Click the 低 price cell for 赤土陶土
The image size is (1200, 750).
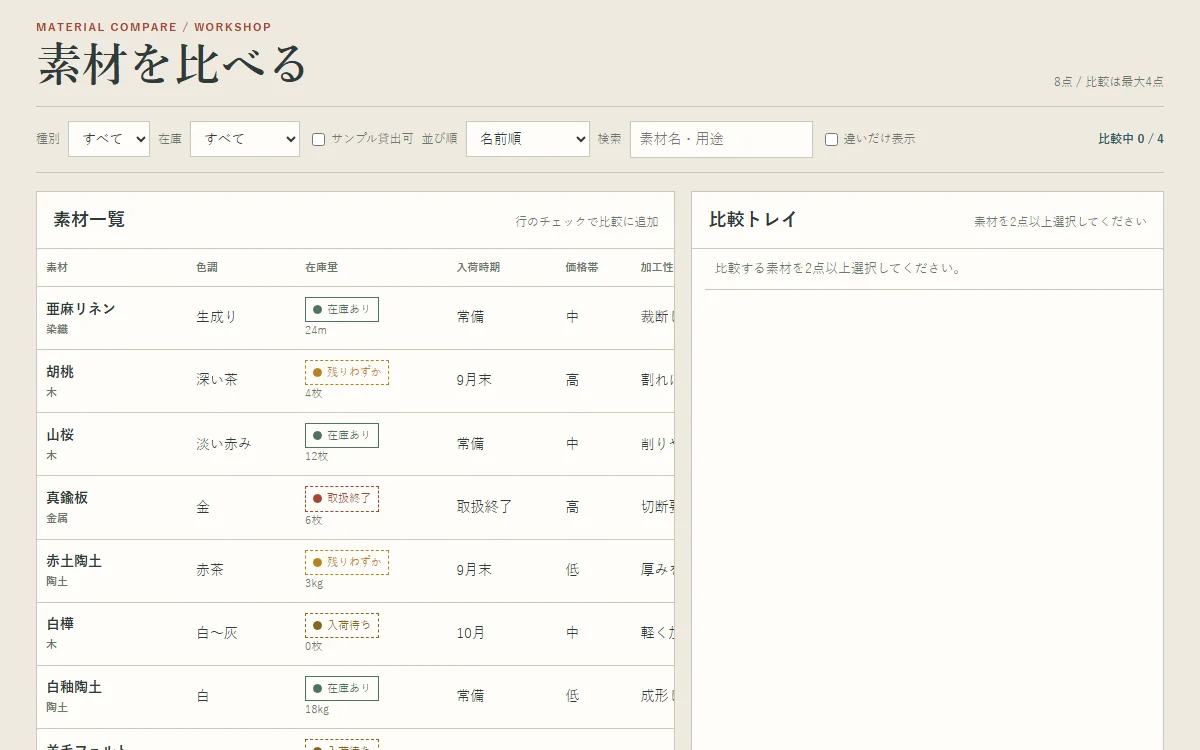click(x=572, y=570)
